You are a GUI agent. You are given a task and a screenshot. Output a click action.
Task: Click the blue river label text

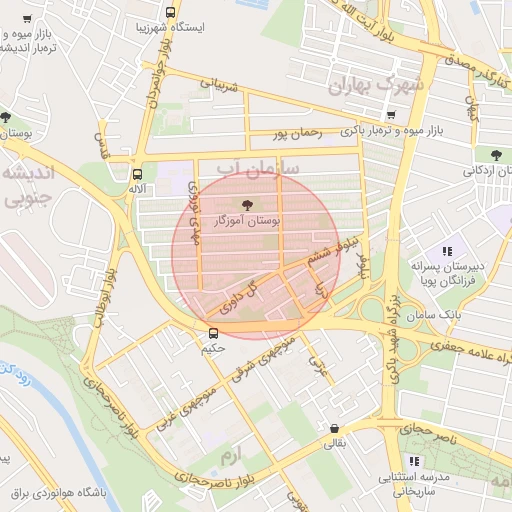(16, 374)
